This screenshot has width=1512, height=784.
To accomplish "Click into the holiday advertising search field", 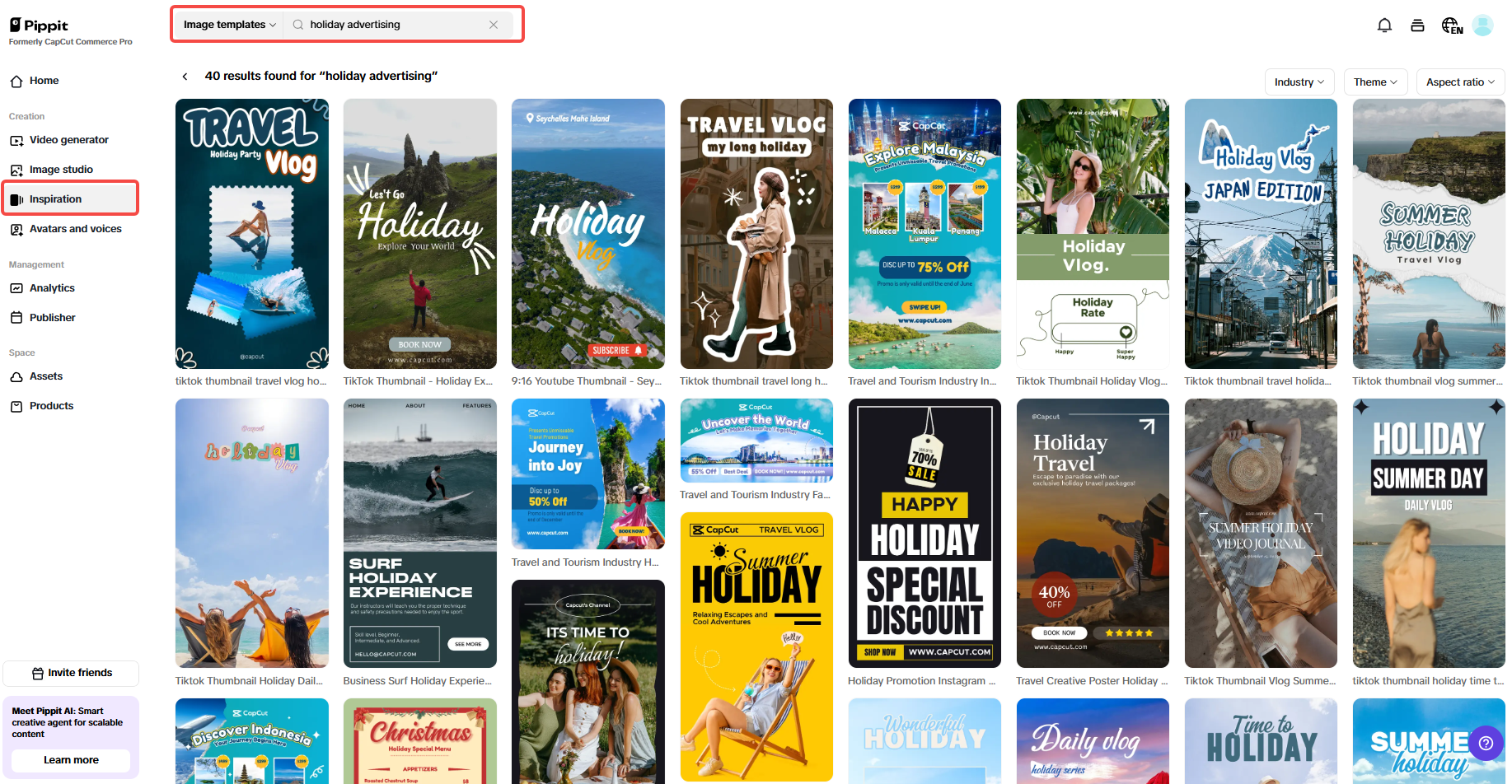I will pos(397,25).
